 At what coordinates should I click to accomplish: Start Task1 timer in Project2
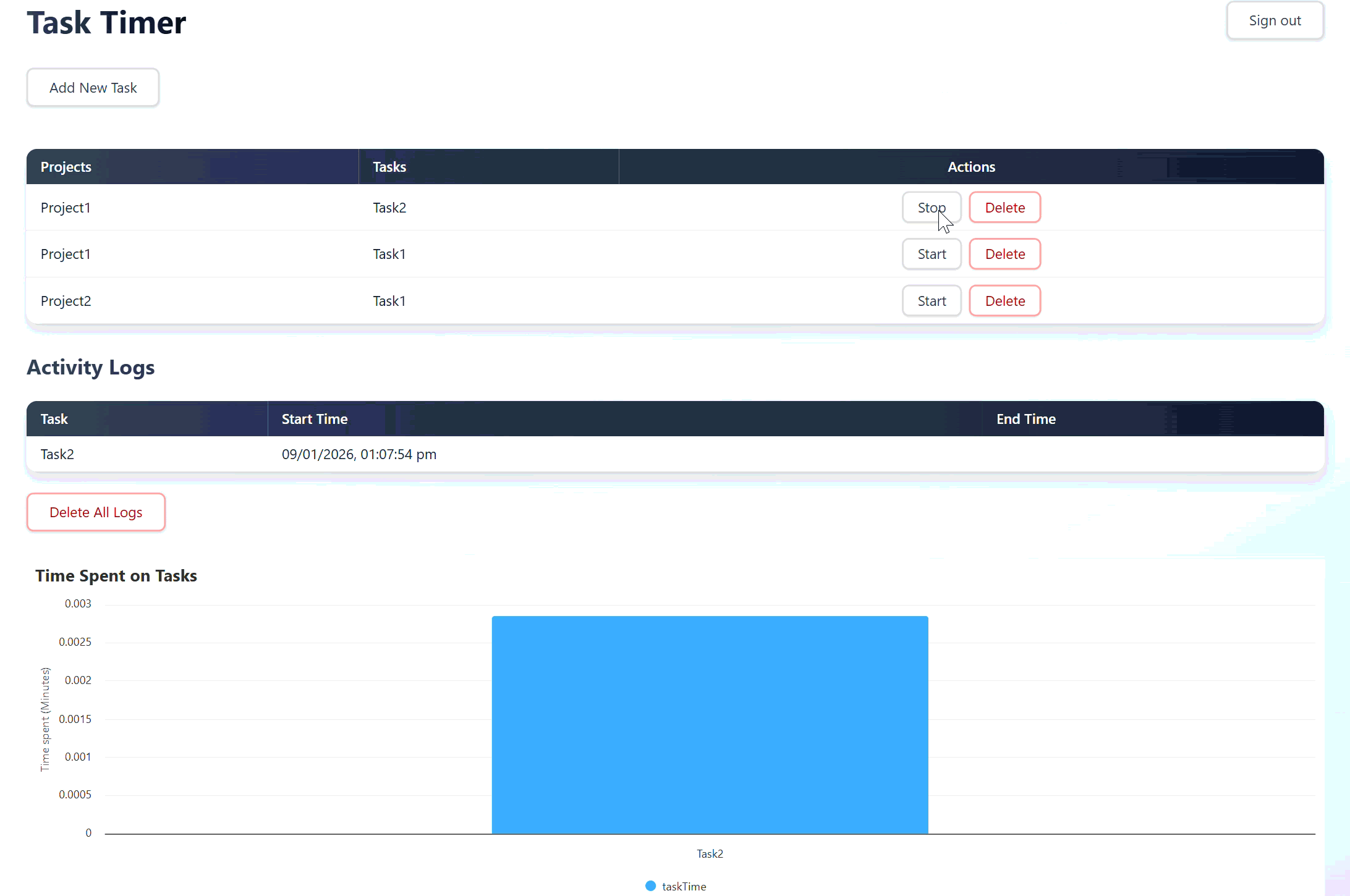click(931, 301)
